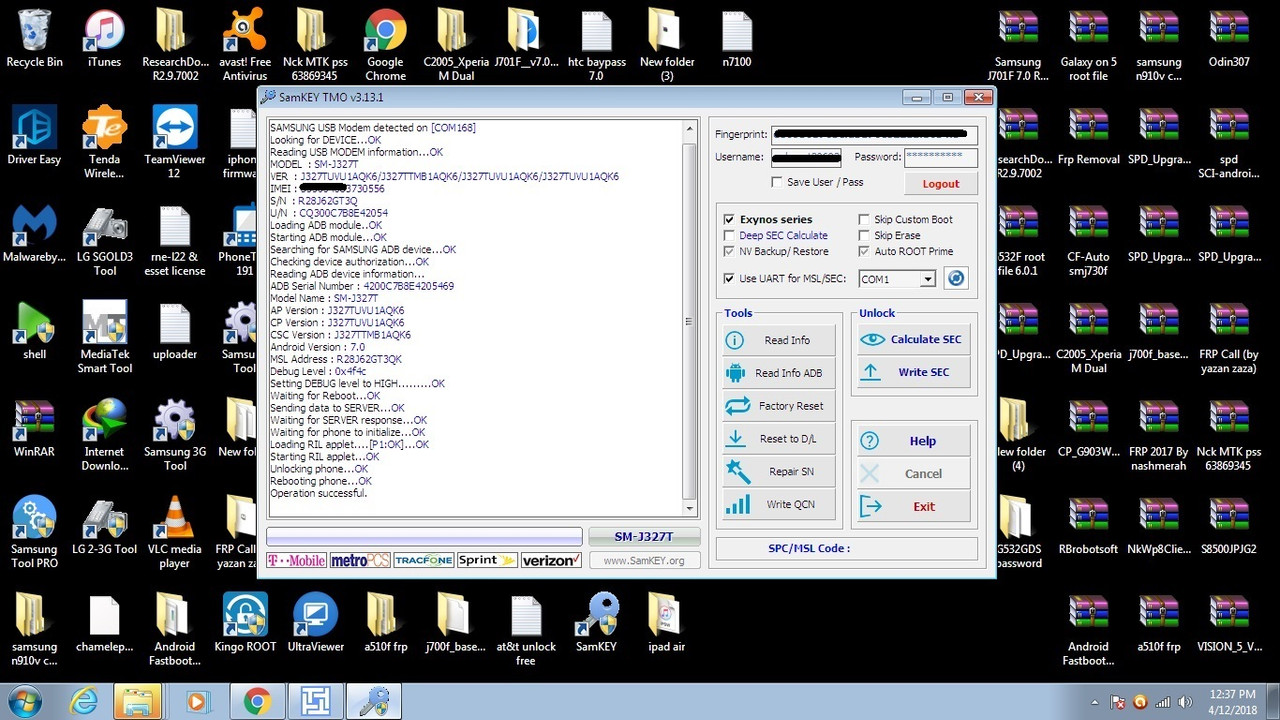Click the log scrollbar's up arrow
This screenshot has width=1280, height=720.
tap(689, 129)
